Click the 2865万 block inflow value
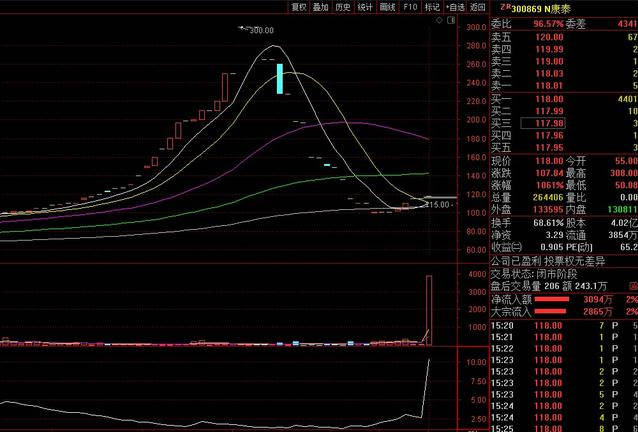Viewport: 638px width, 432px height. click(598, 312)
